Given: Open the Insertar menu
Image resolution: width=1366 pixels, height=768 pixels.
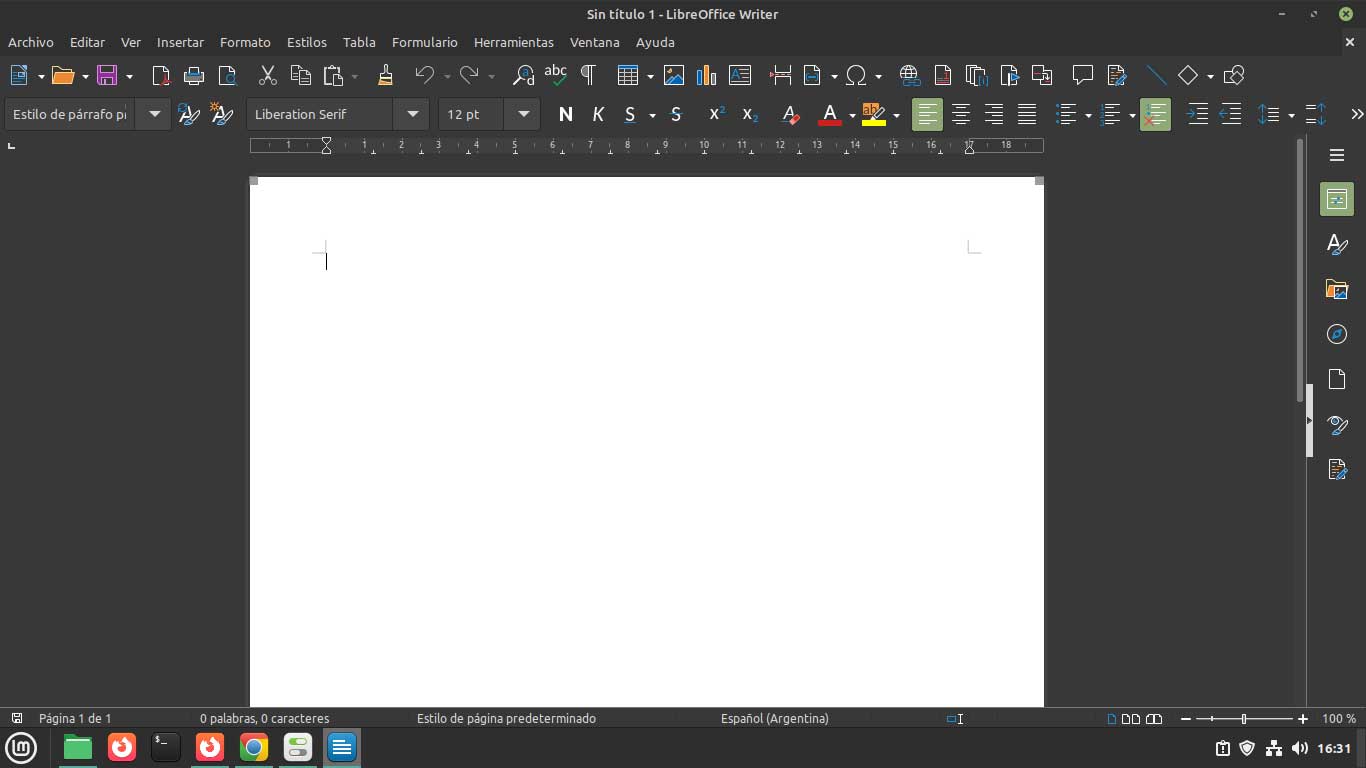Looking at the screenshot, I should [x=180, y=42].
